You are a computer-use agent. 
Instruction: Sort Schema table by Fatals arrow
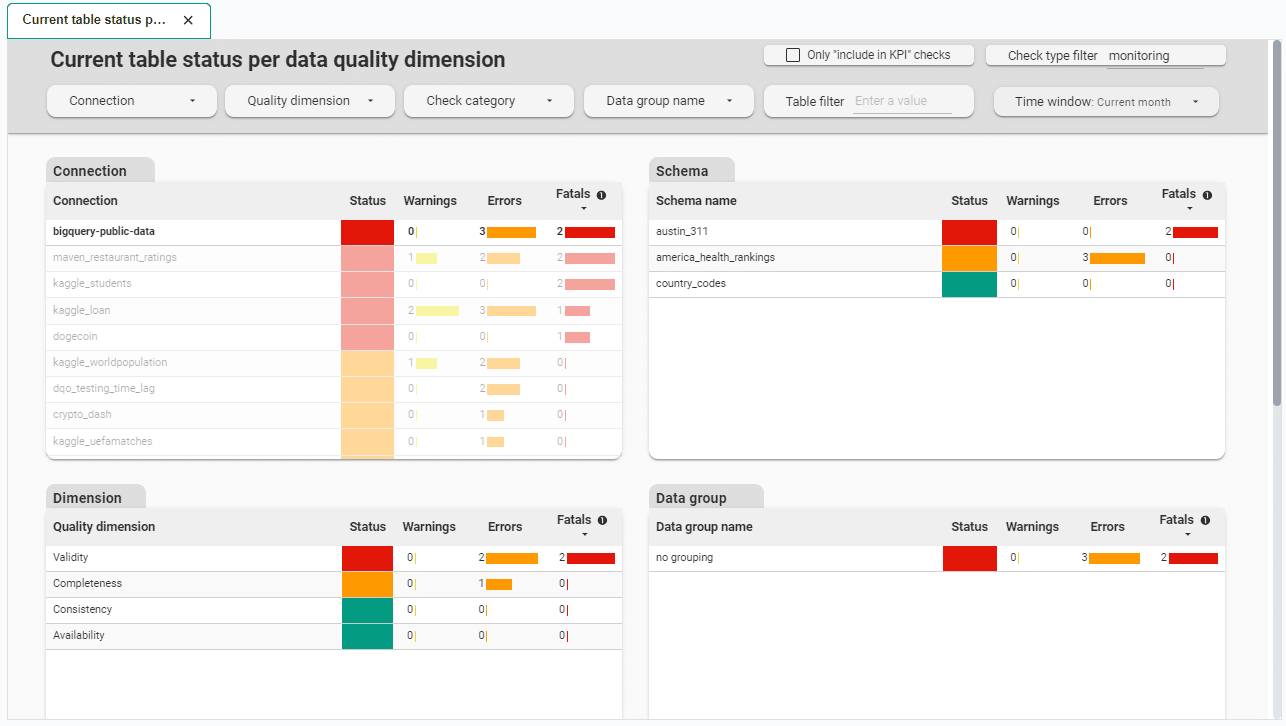[1189, 209]
